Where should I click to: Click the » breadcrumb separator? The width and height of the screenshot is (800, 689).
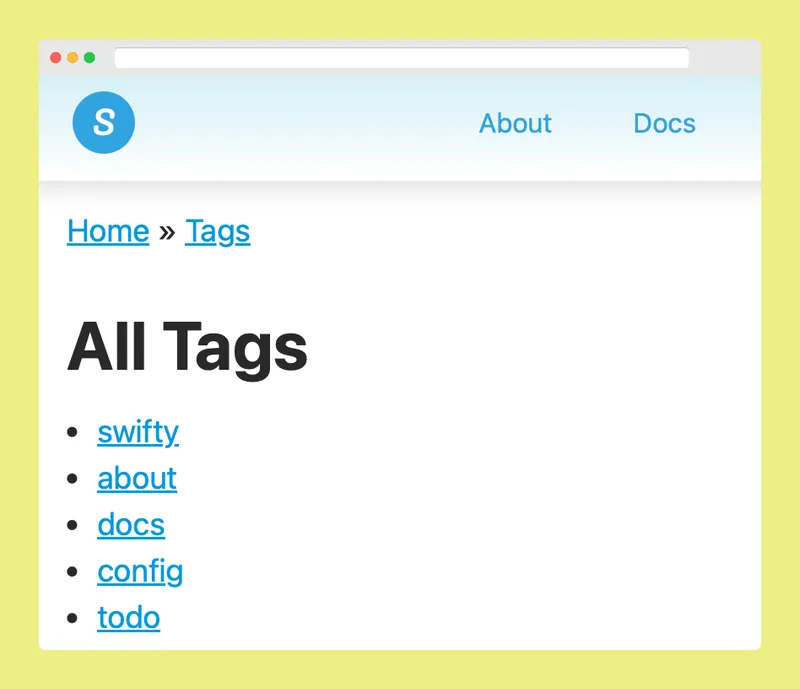pos(167,232)
